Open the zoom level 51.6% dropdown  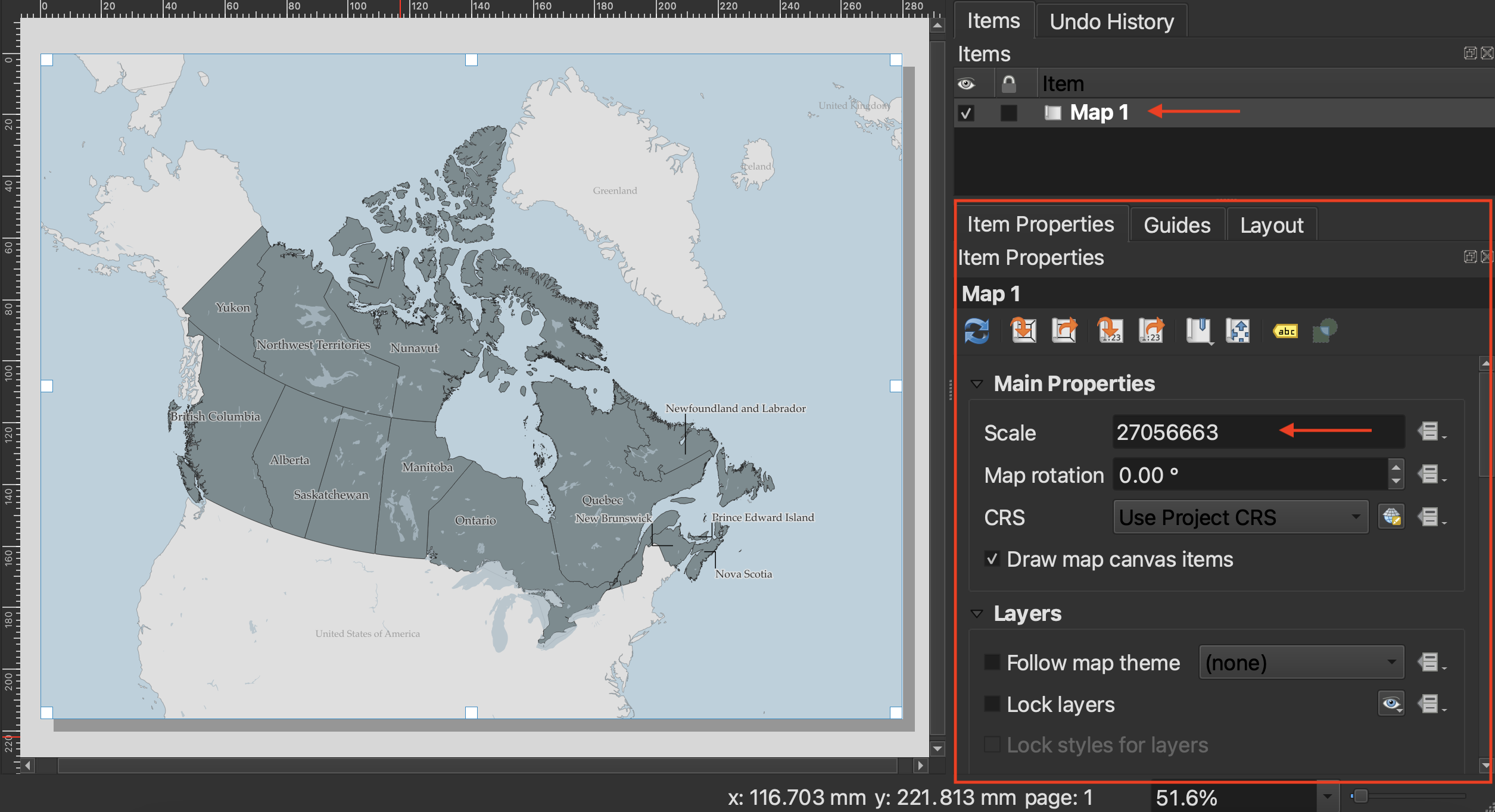(x=1327, y=797)
